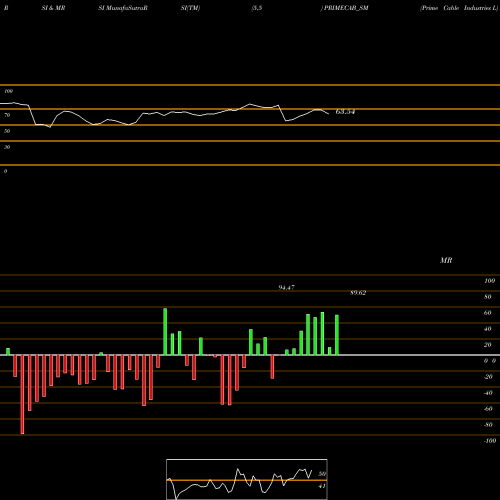Click the 30 level label on RSI chart
The image size is (500, 500).
[7, 147]
